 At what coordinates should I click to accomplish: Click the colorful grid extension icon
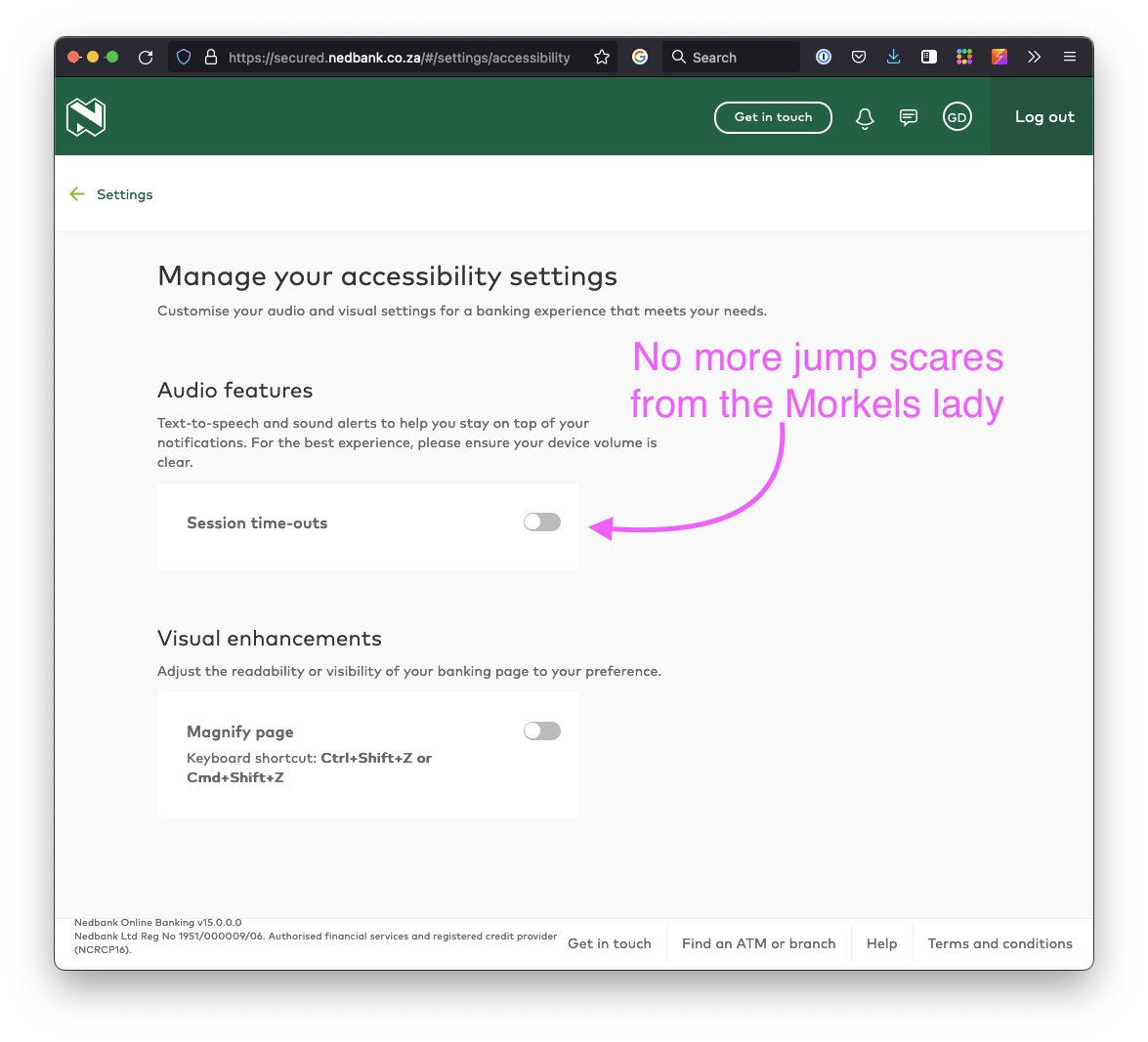[964, 57]
